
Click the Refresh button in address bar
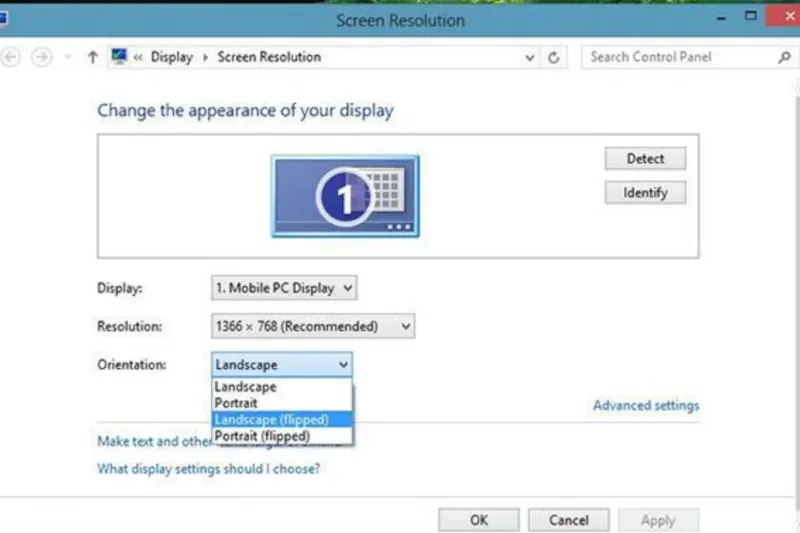[555, 58]
